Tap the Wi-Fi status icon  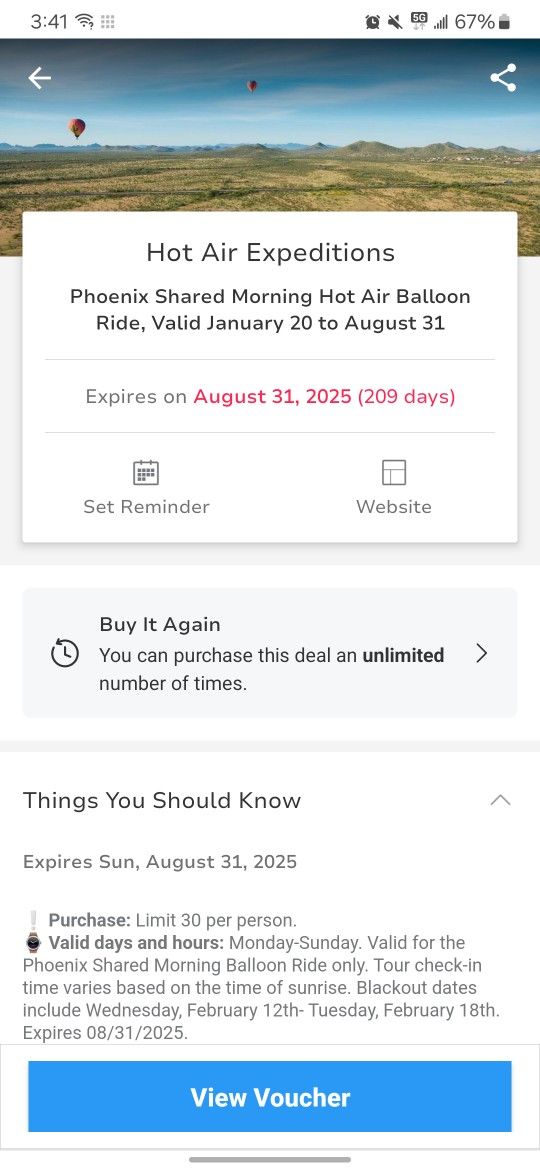point(85,22)
